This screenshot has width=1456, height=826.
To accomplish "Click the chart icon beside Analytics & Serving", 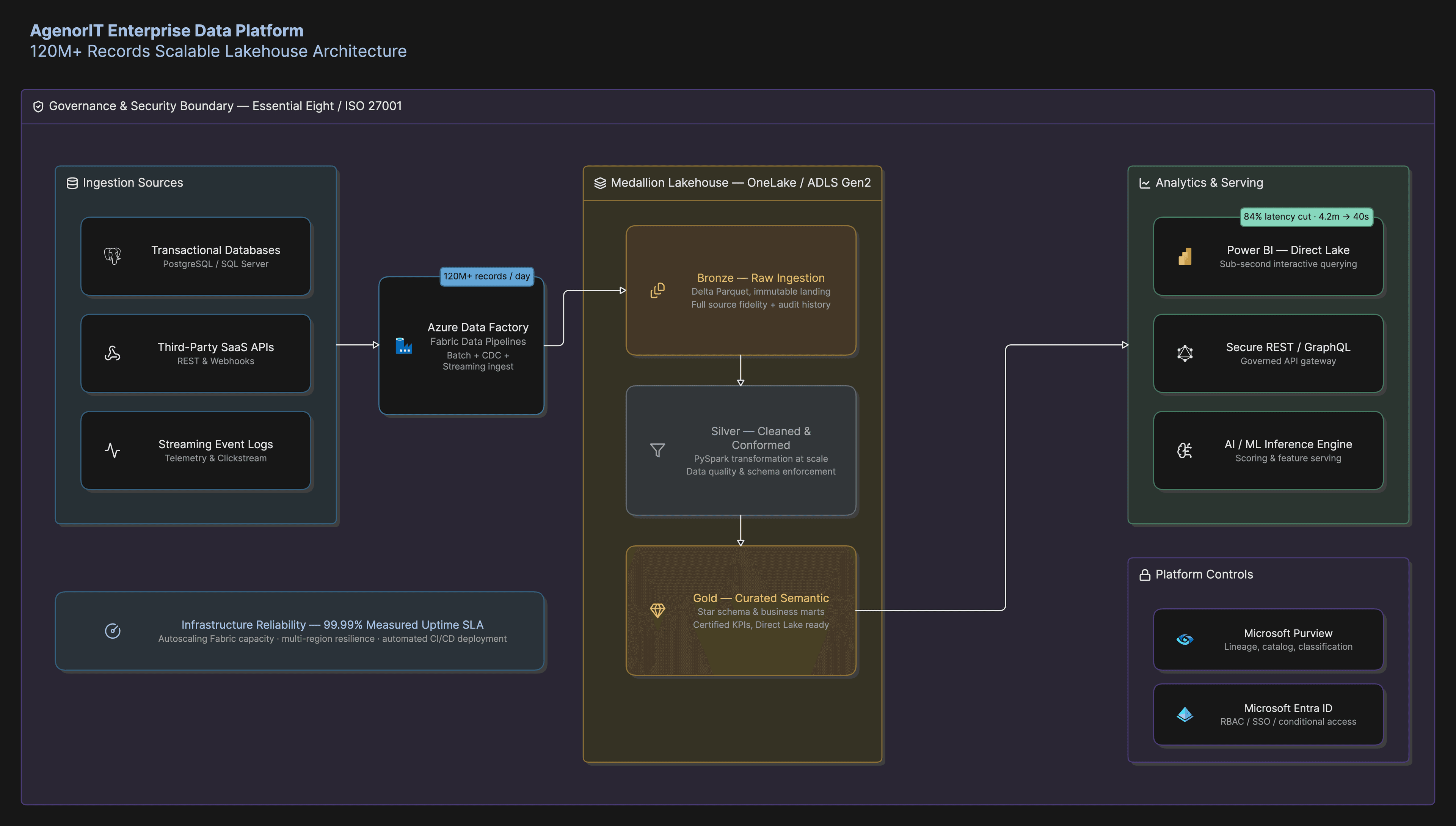I will pyautogui.click(x=1145, y=183).
